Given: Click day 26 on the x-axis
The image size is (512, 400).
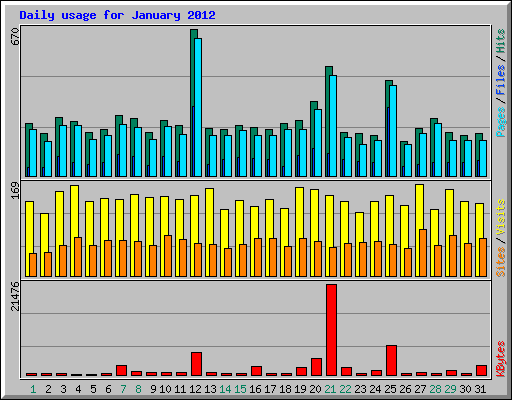Looking at the screenshot, I should click(x=405, y=389).
